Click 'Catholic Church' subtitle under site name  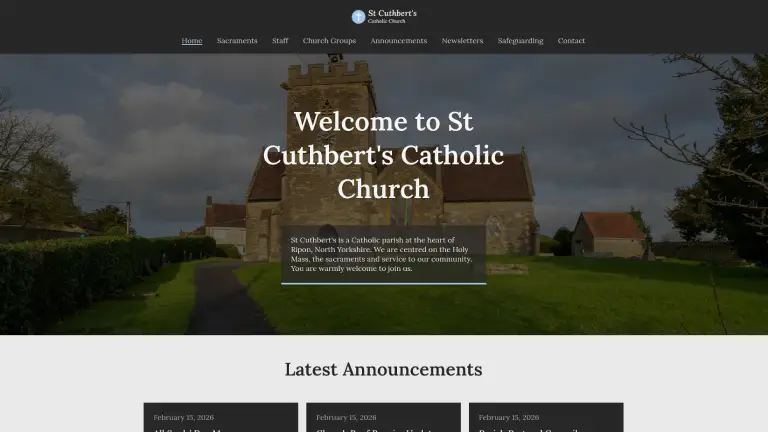point(386,22)
